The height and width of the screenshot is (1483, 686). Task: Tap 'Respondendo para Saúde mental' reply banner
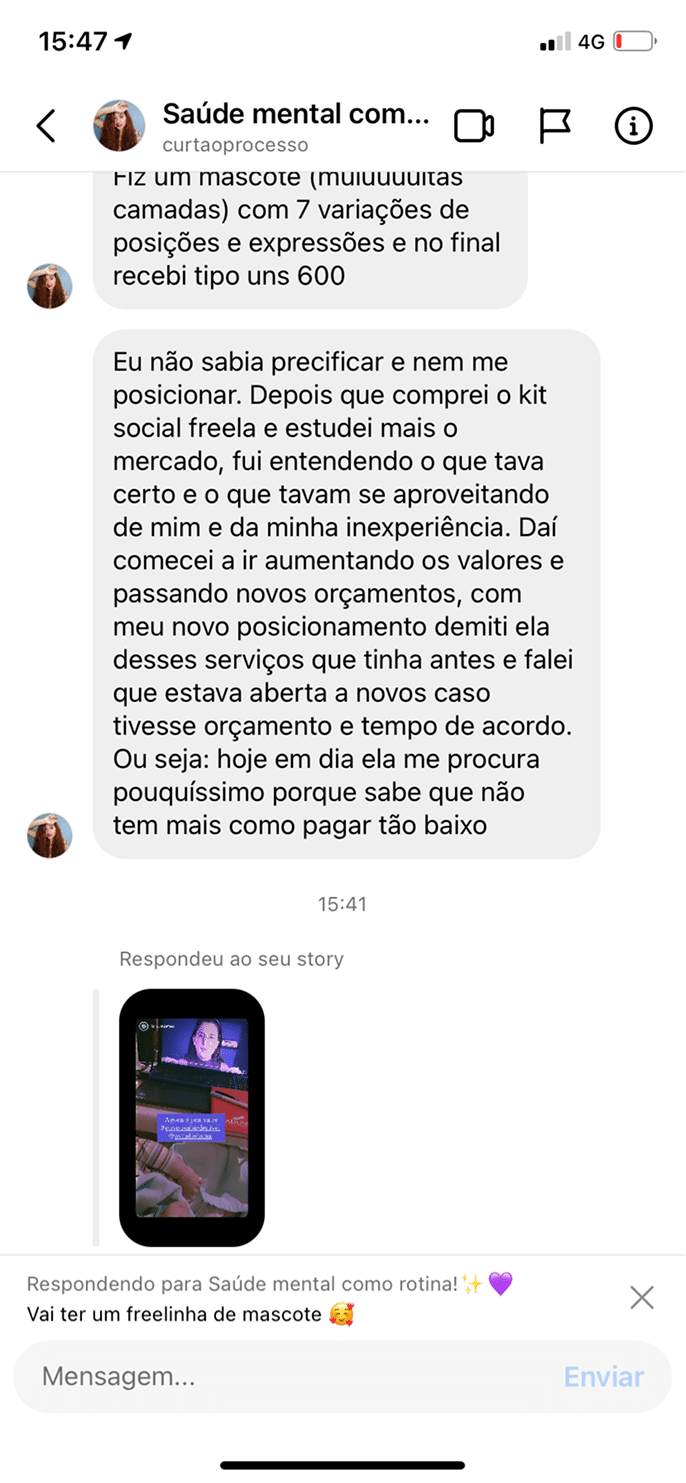pos(270,1284)
